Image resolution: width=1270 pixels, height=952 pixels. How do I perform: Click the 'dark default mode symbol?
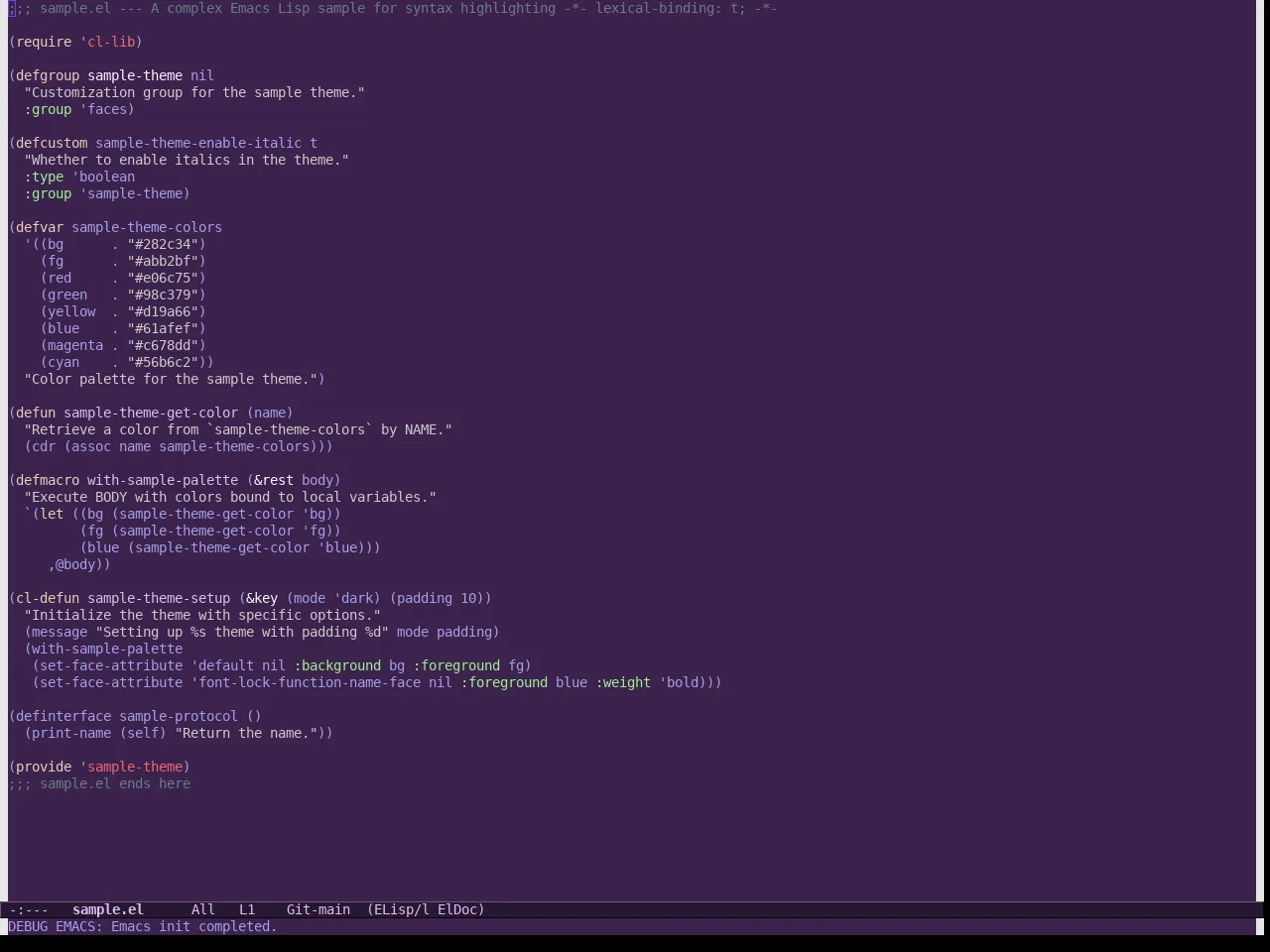353,598
